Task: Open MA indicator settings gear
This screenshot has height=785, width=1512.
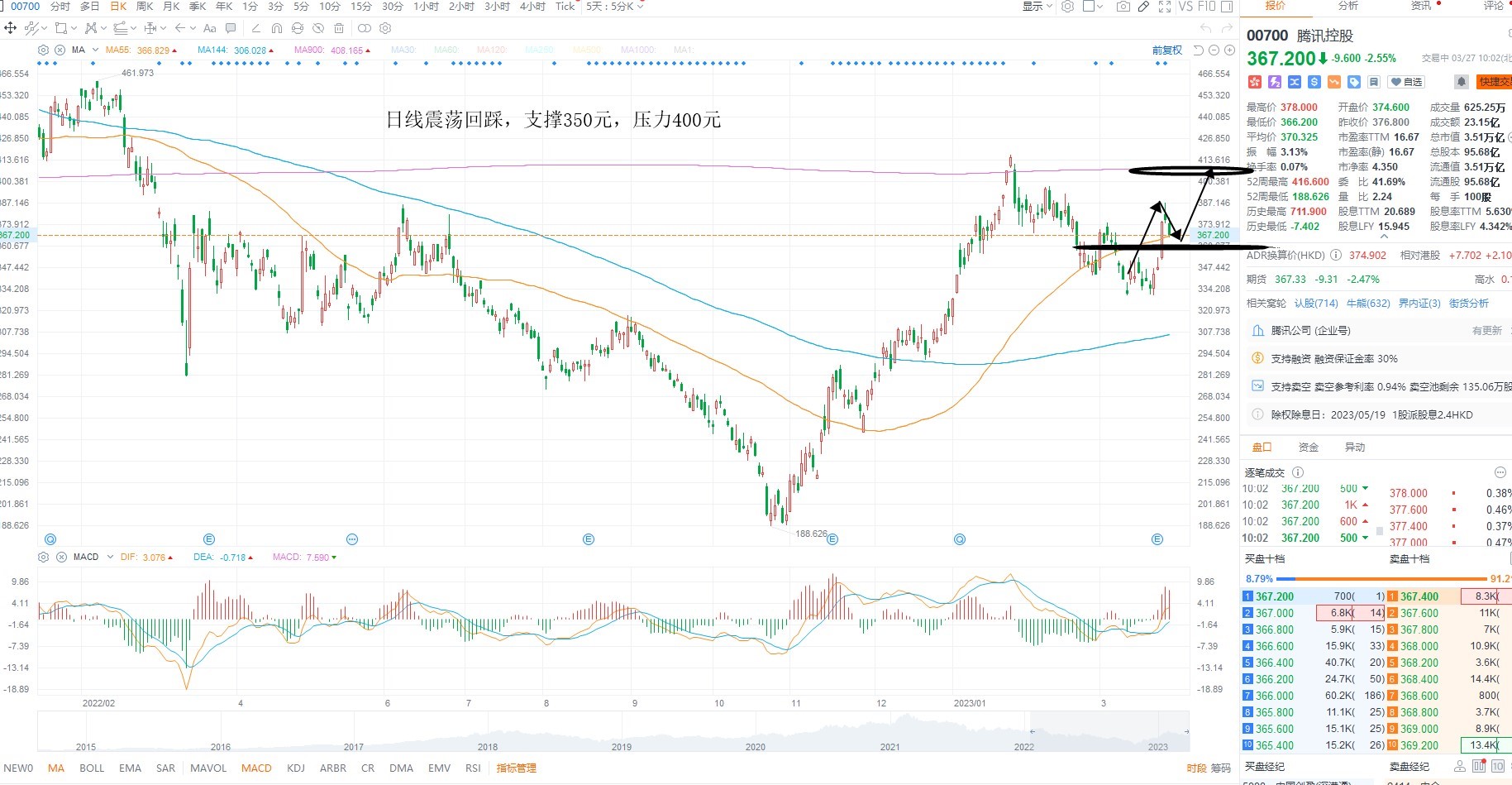Action: [43, 50]
